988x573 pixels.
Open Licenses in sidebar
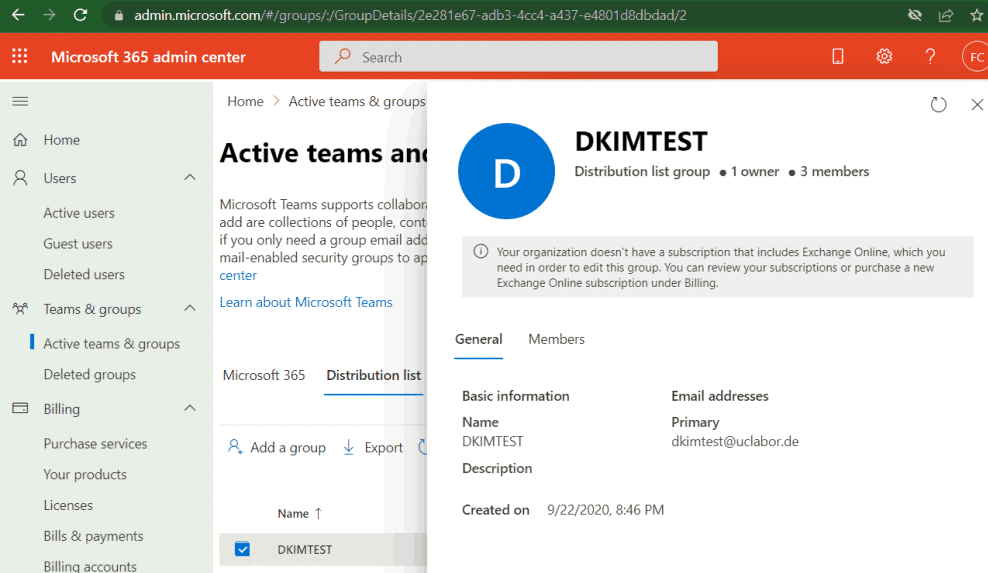pos(68,506)
